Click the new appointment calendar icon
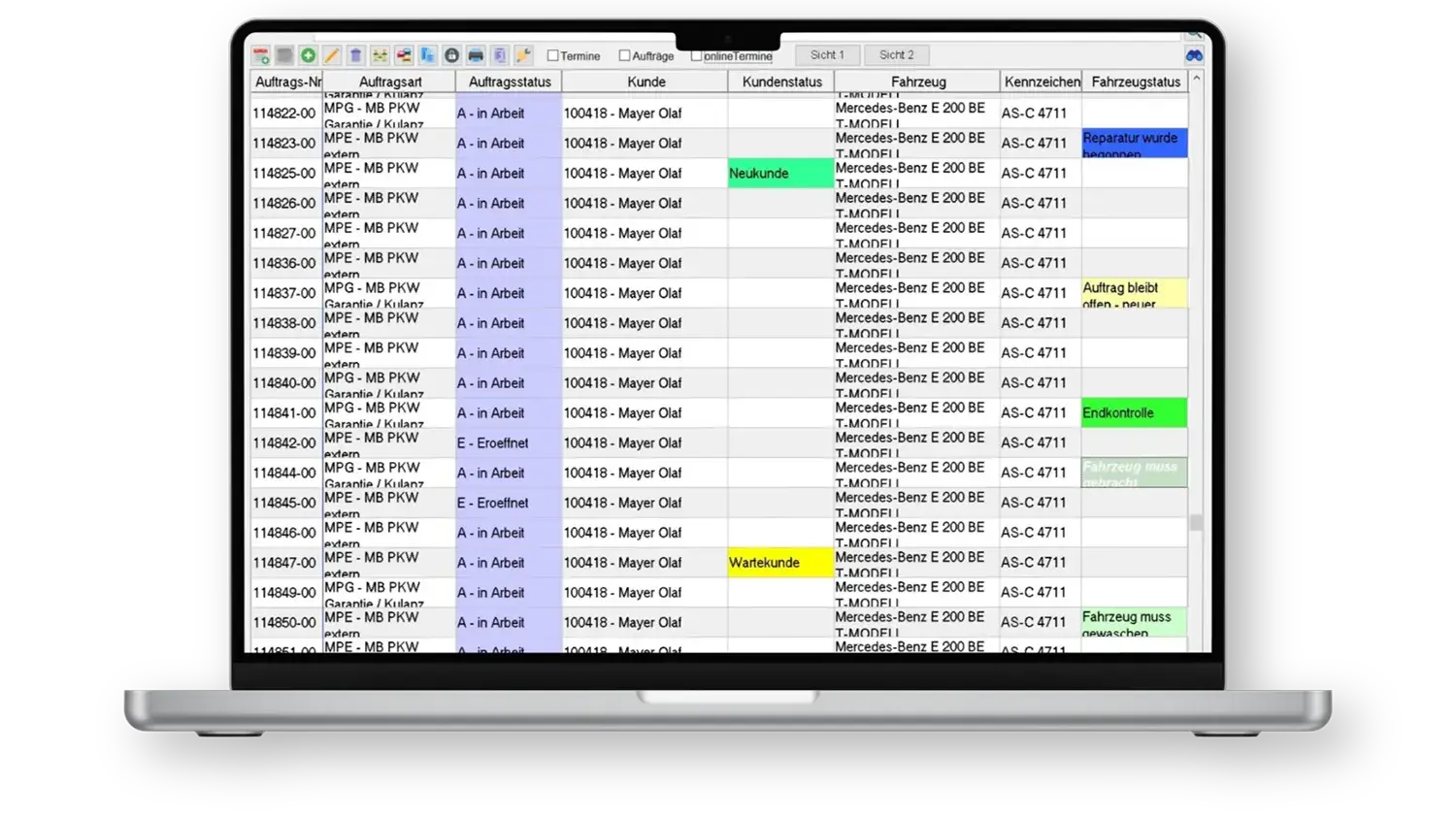 click(260, 55)
